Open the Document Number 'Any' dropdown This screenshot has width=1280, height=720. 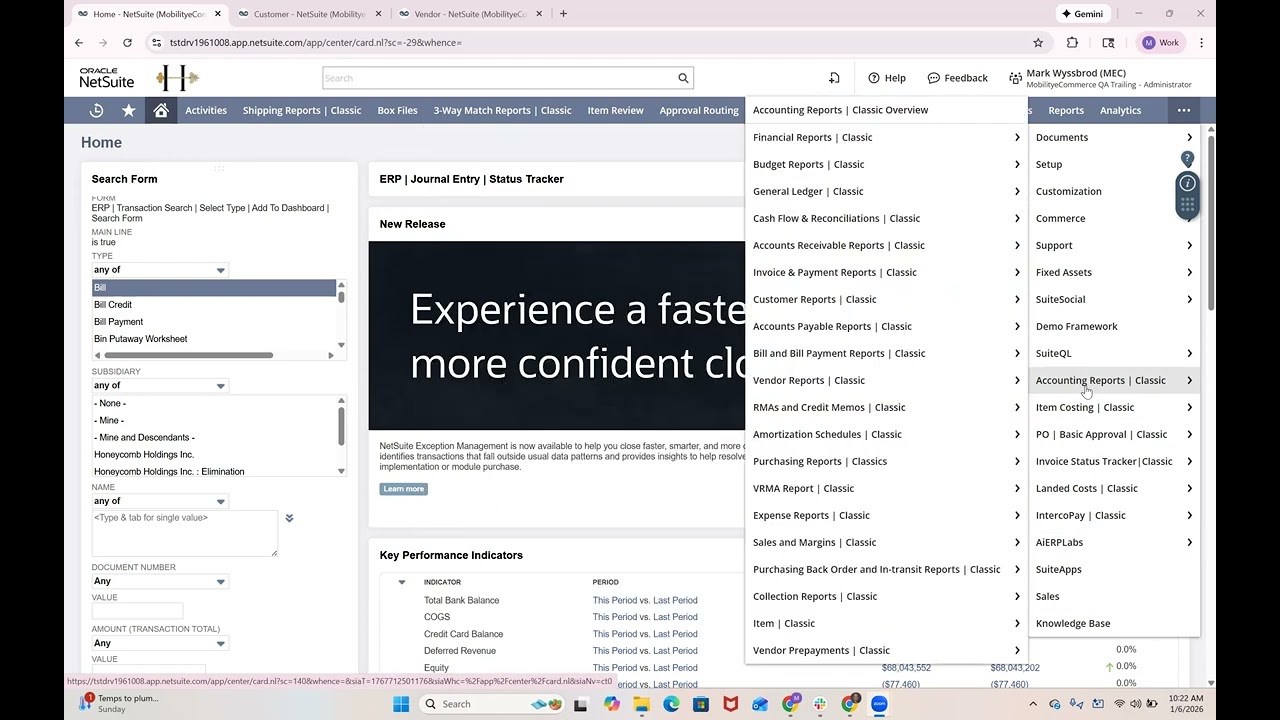click(160, 581)
